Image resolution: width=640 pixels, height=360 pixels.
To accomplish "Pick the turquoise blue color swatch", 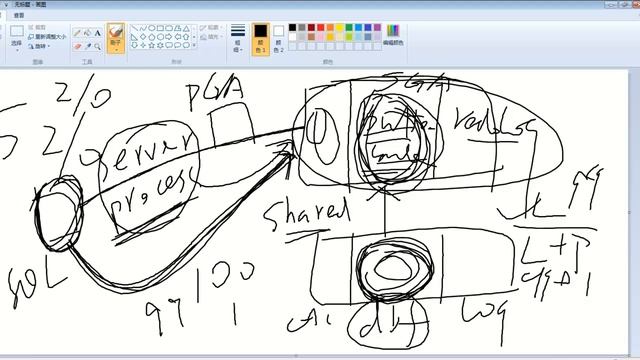I will 358,27.
